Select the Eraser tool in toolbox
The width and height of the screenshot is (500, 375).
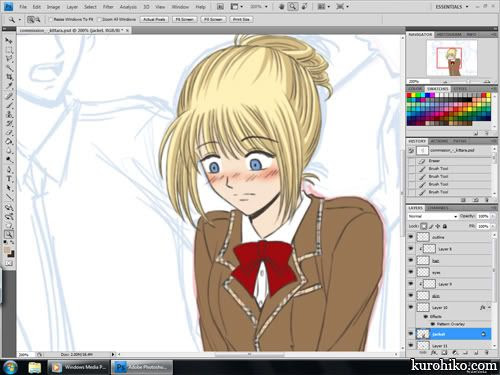(9, 133)
